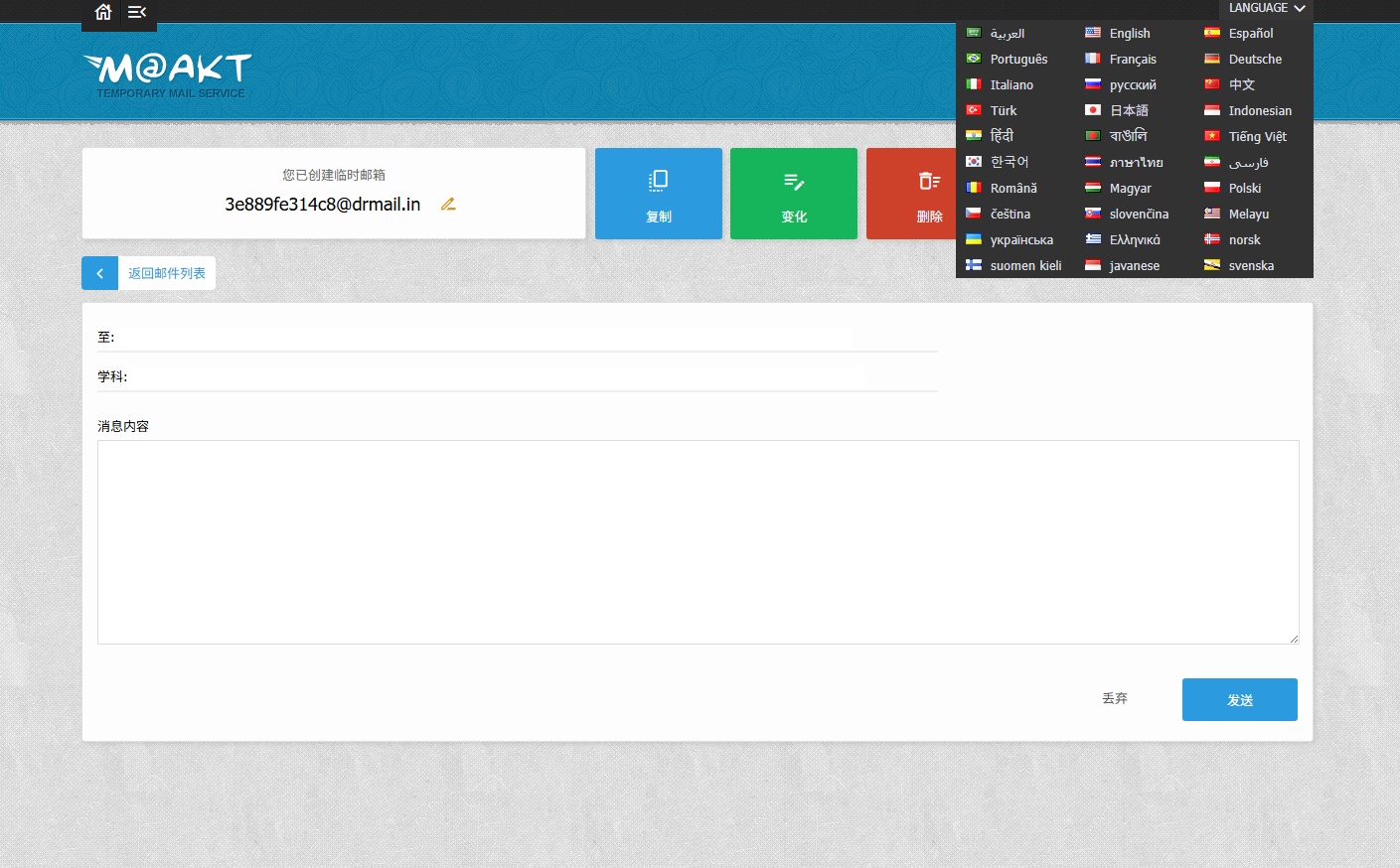
Task: Click into the message content textarea
Action: coord(698,542)
